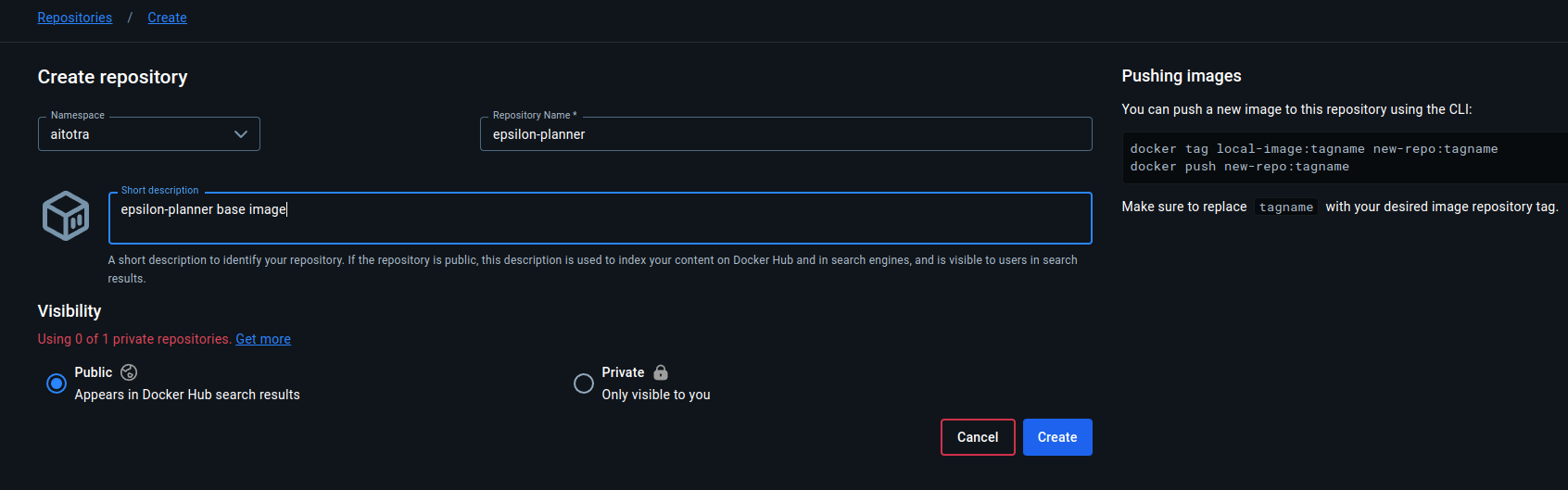Click the repository cube icon
The width and height of the screenshot is (1568, 490).
pos(66,216)
